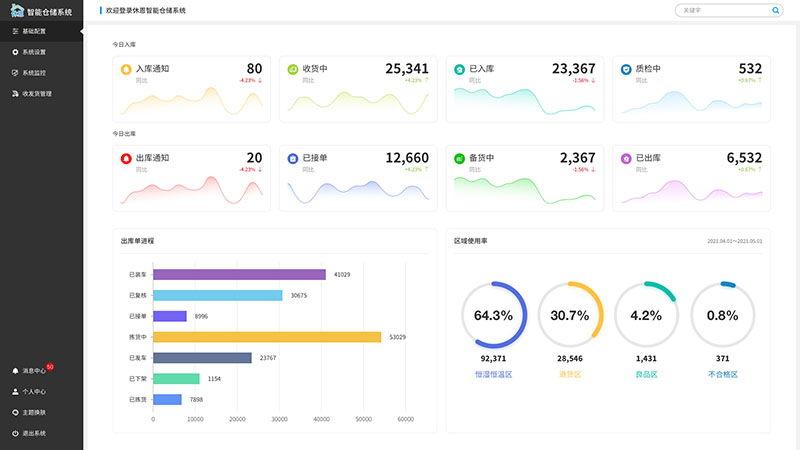This screenshot has width=800, height=450.
Task: Click the search magnifier icon
Action: coord(776,10)
